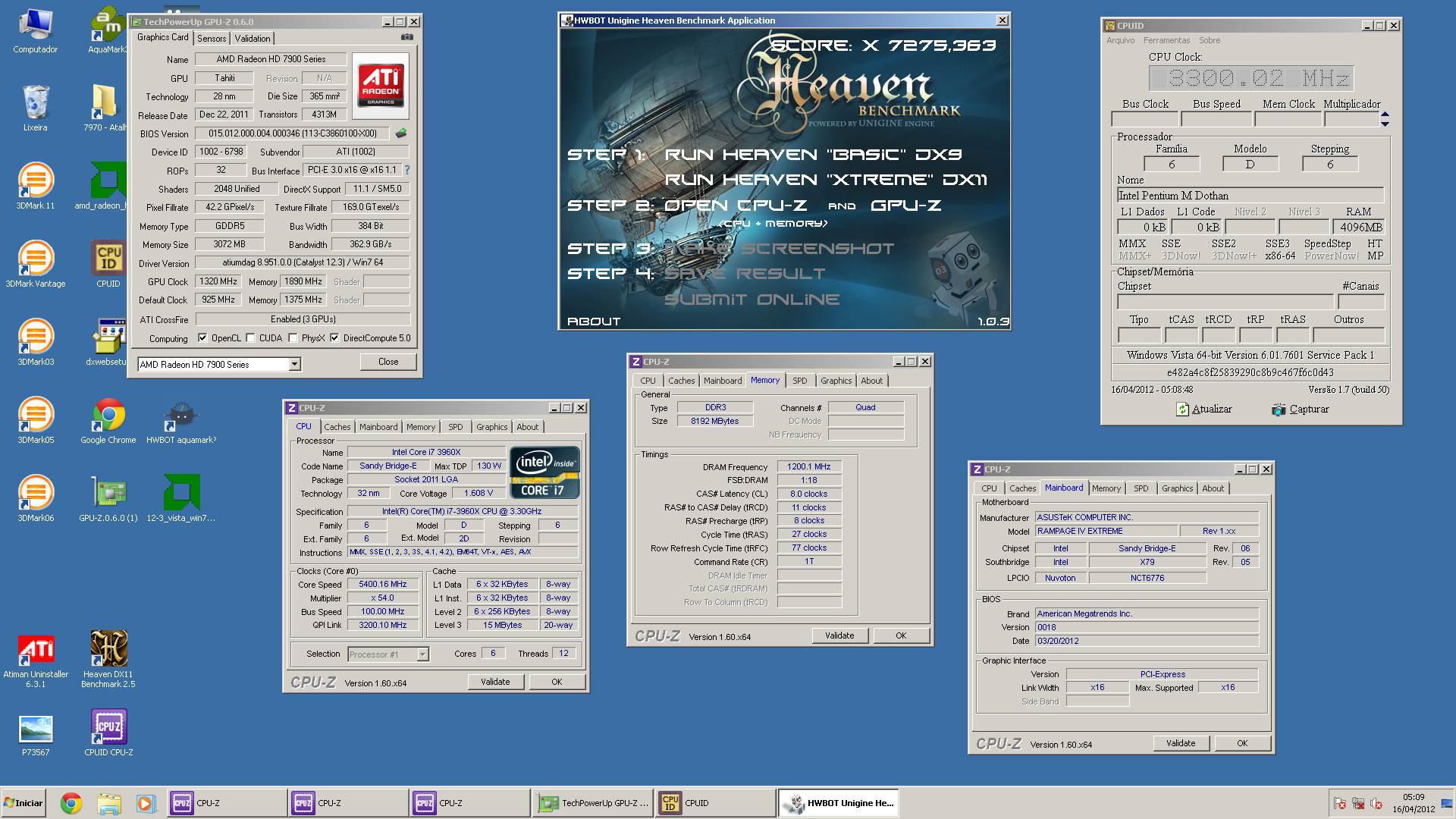The width and height of the screenshot is (1456, 819).
Task: Click the GPU-Z Name field
Action: pyautogui.click(x=271, y=59)
